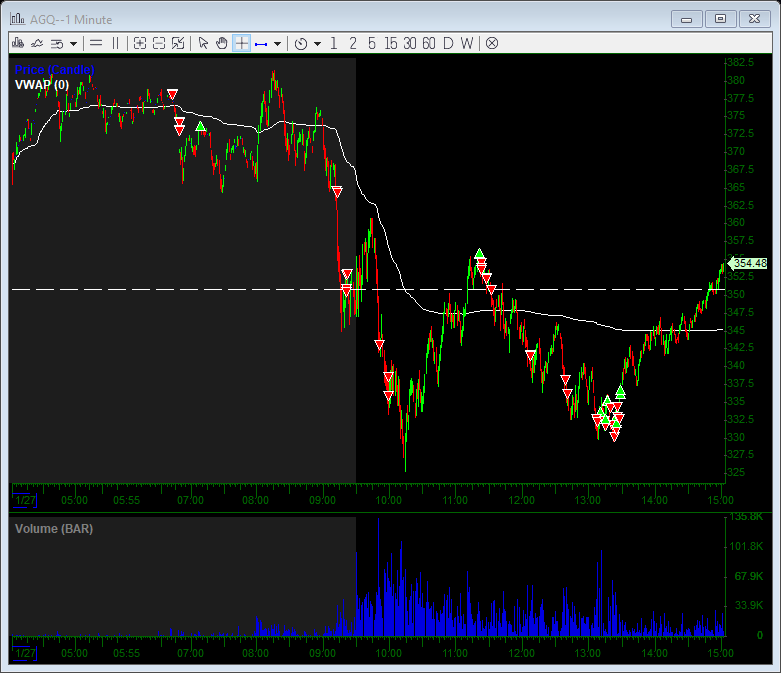Select the horizontal lines tool
Image resolution: width=781 pixels, height=673 pixels.
coord(96,43)
